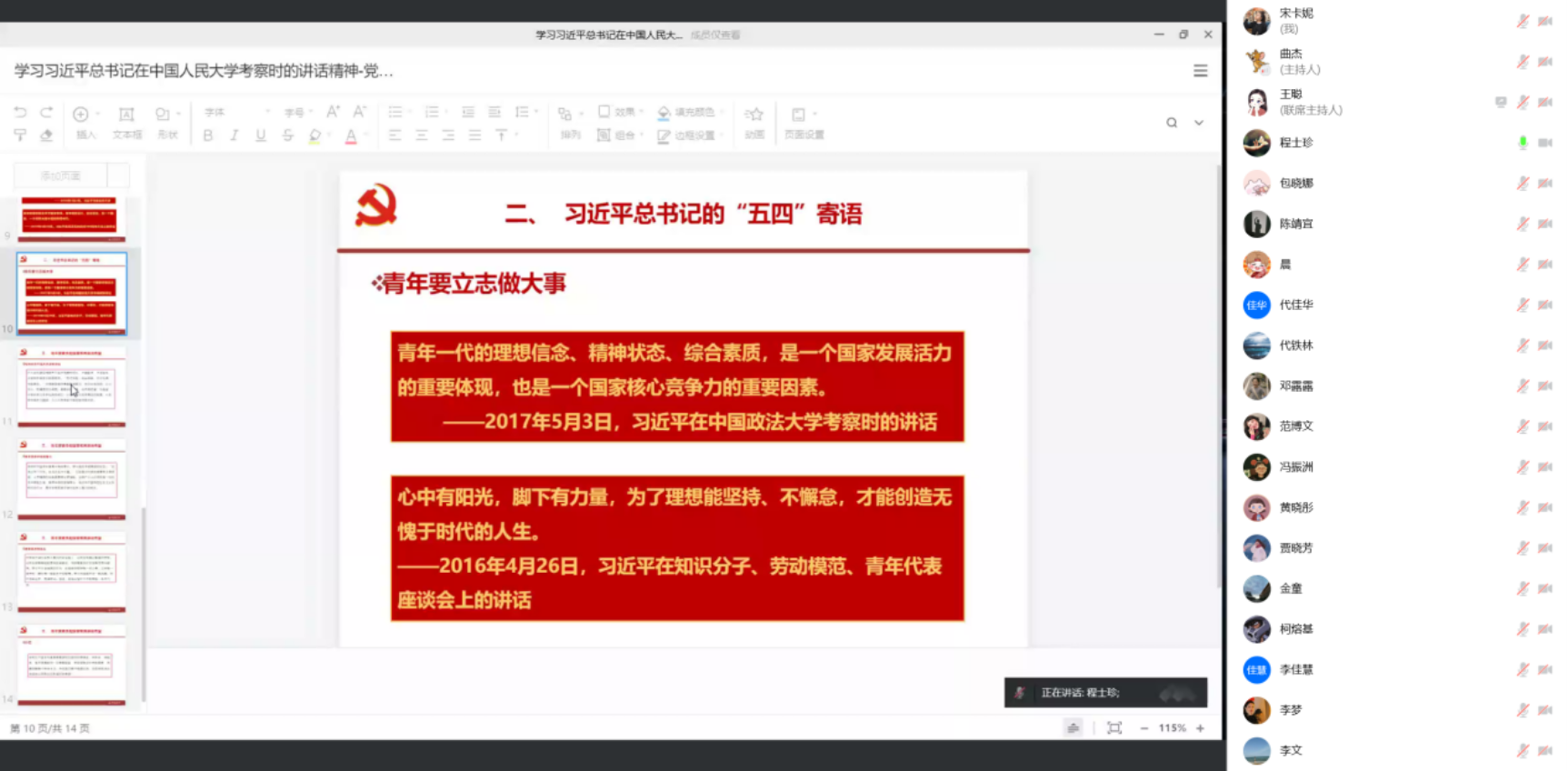Viewport: 1568px width, 771px height.
Task: Click the increase font size icon
Action: 333,112
